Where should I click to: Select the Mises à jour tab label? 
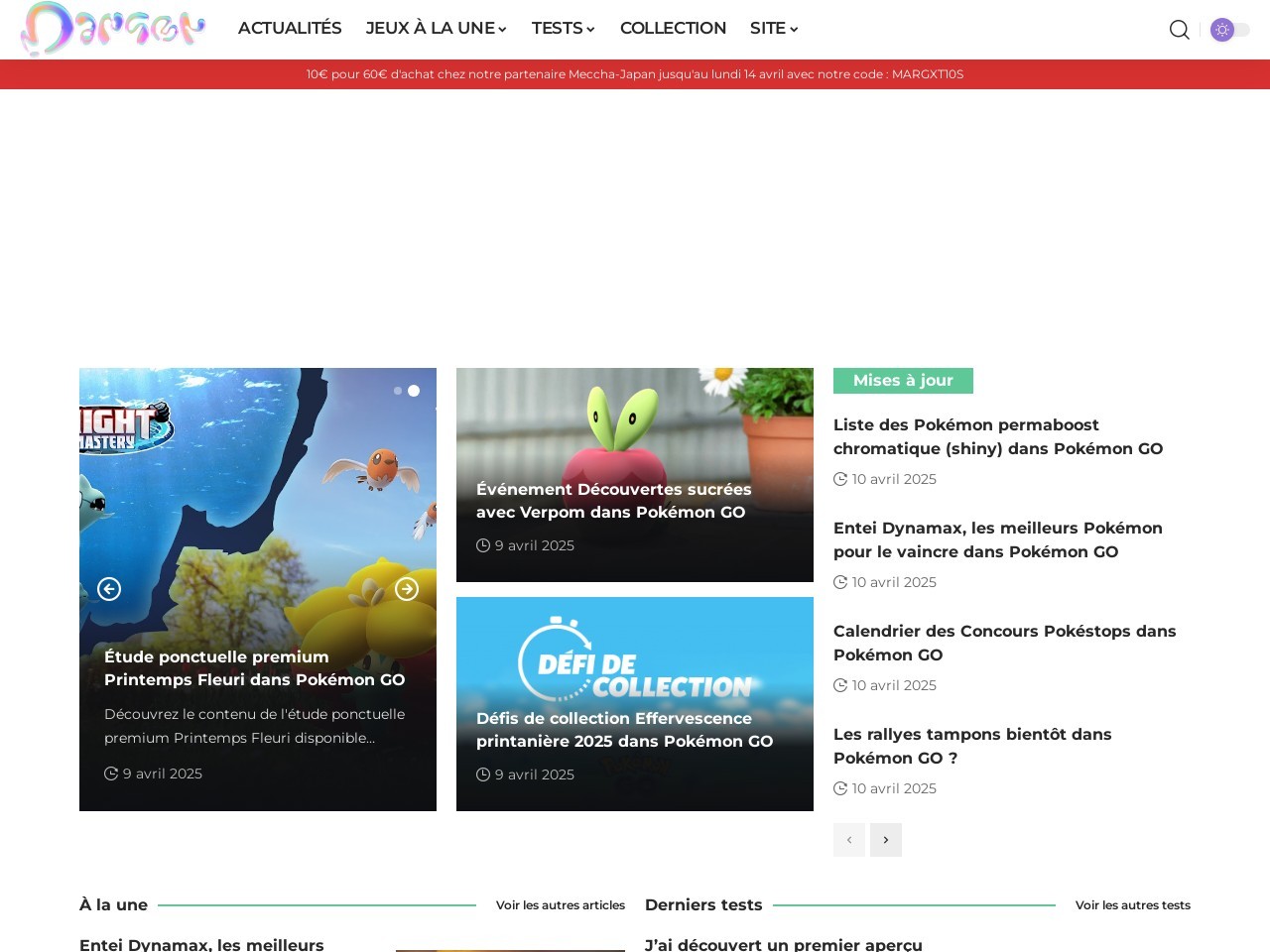pyautogui.click(x=903, y=381)
